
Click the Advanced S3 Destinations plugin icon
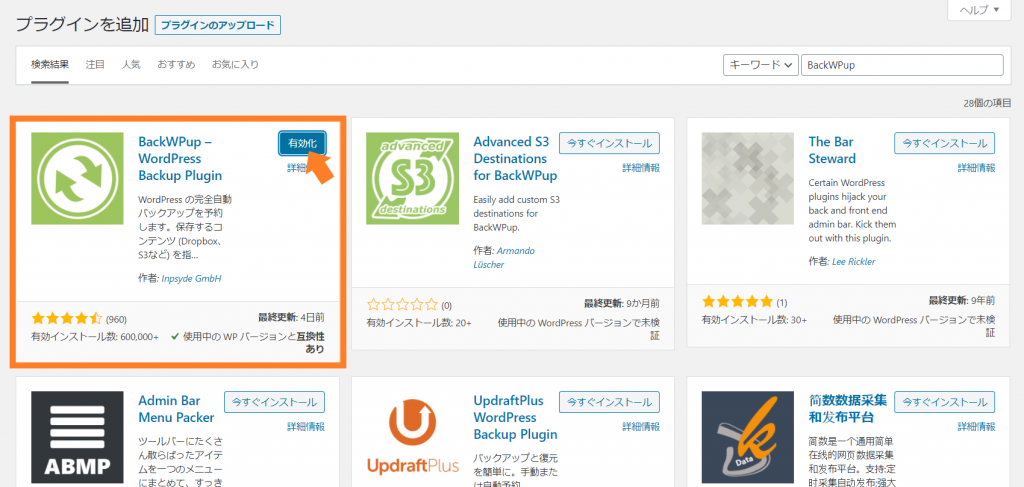[x=412, y=178]
